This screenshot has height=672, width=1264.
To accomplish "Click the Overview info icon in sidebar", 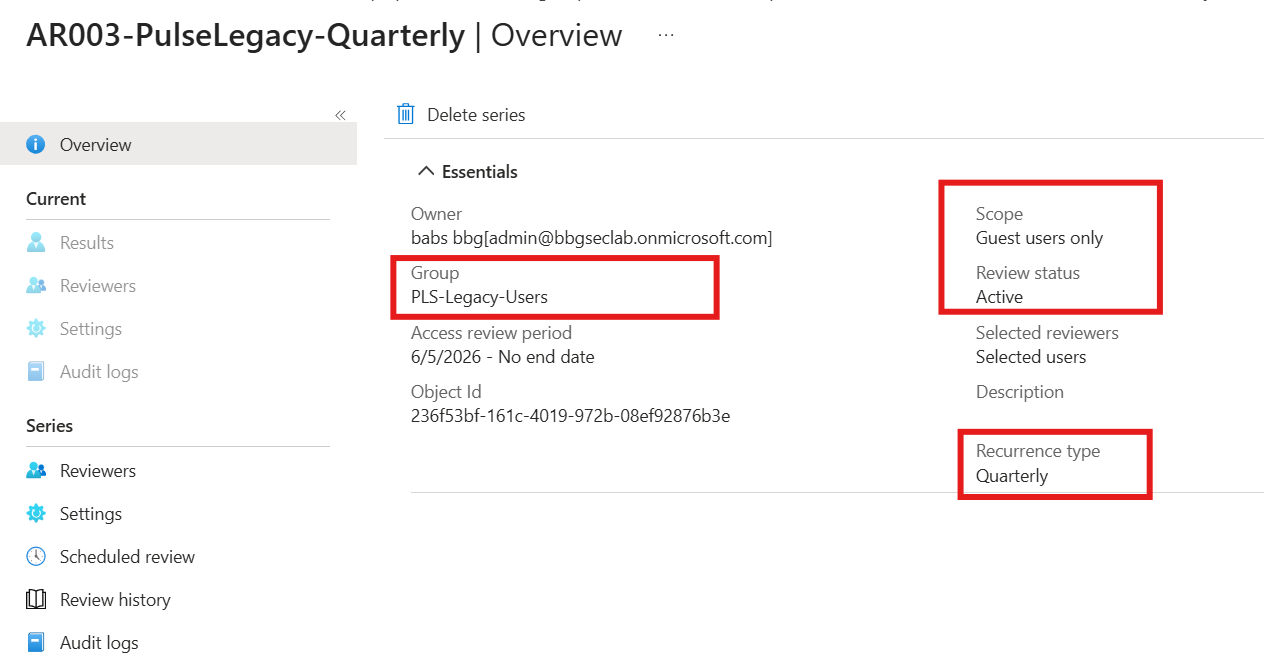I will point(36,145).
